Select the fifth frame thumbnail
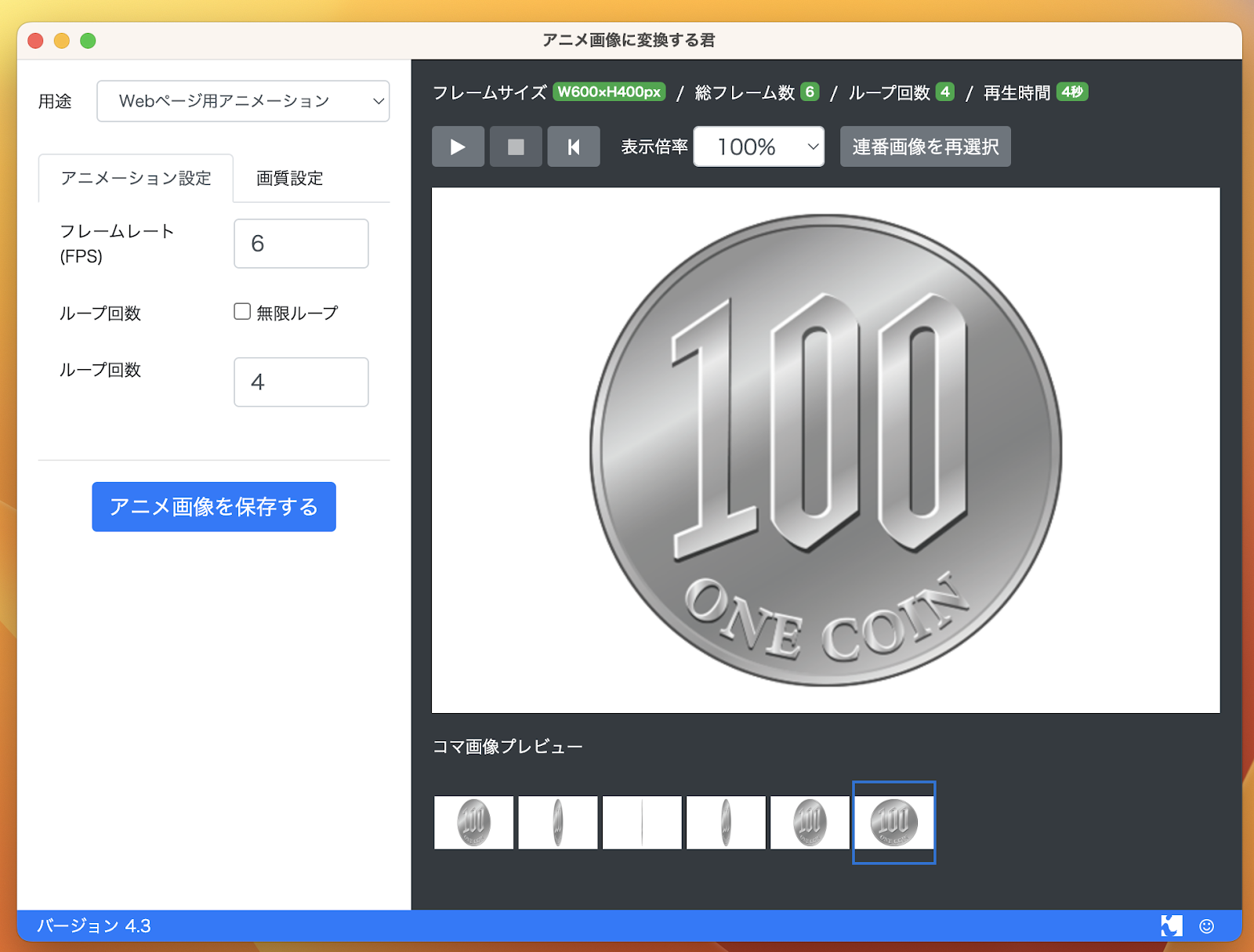This screenshot has height=952, width=1254. [x=810, y=822]
